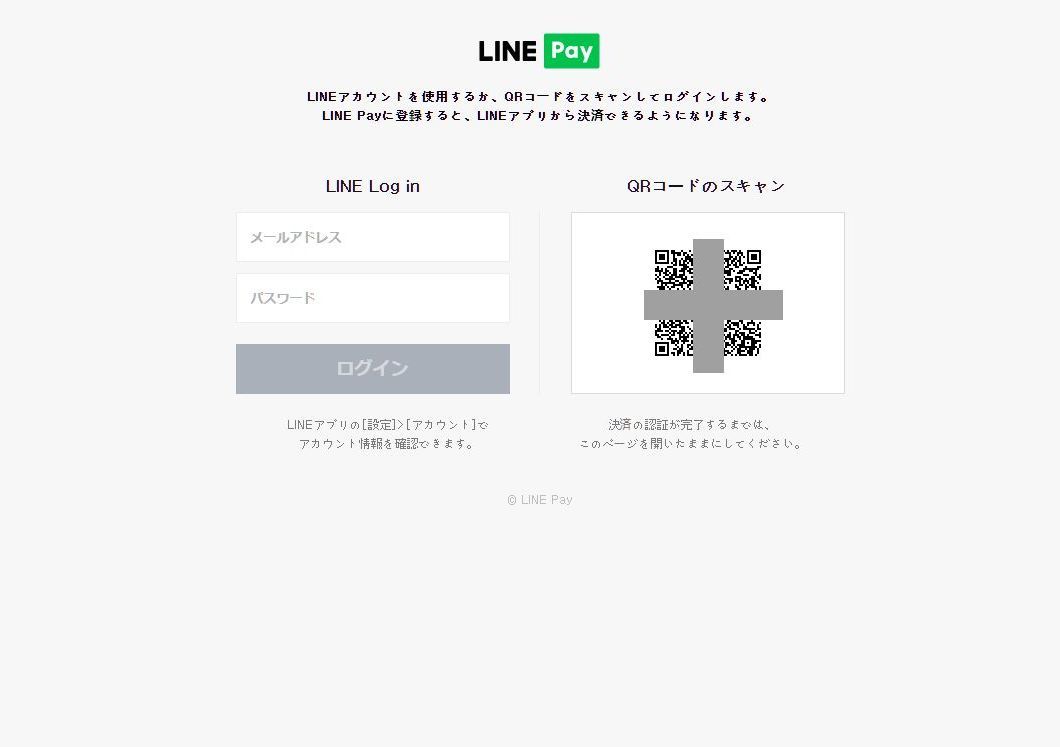Click the アカウント情報を確認できます hint line

[387, 443]
